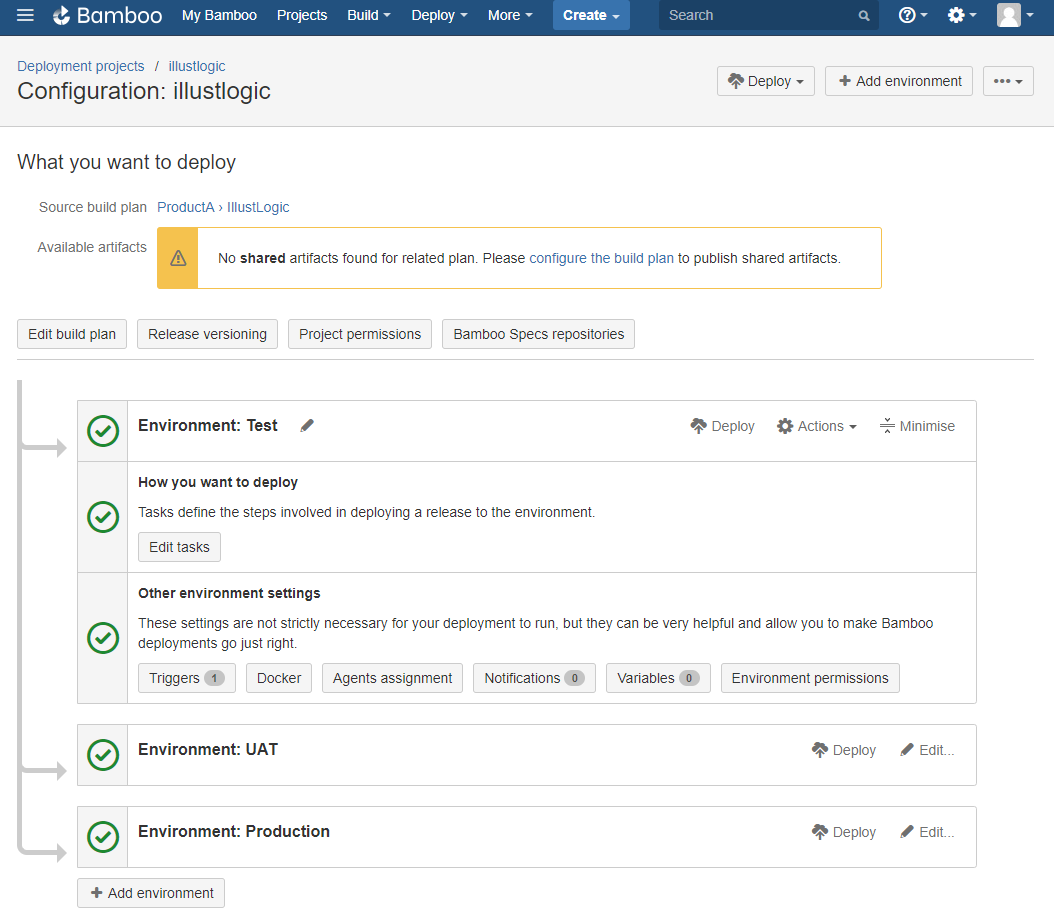
Task: Open IllustLogic build plan link
Action: coord(258,207)
